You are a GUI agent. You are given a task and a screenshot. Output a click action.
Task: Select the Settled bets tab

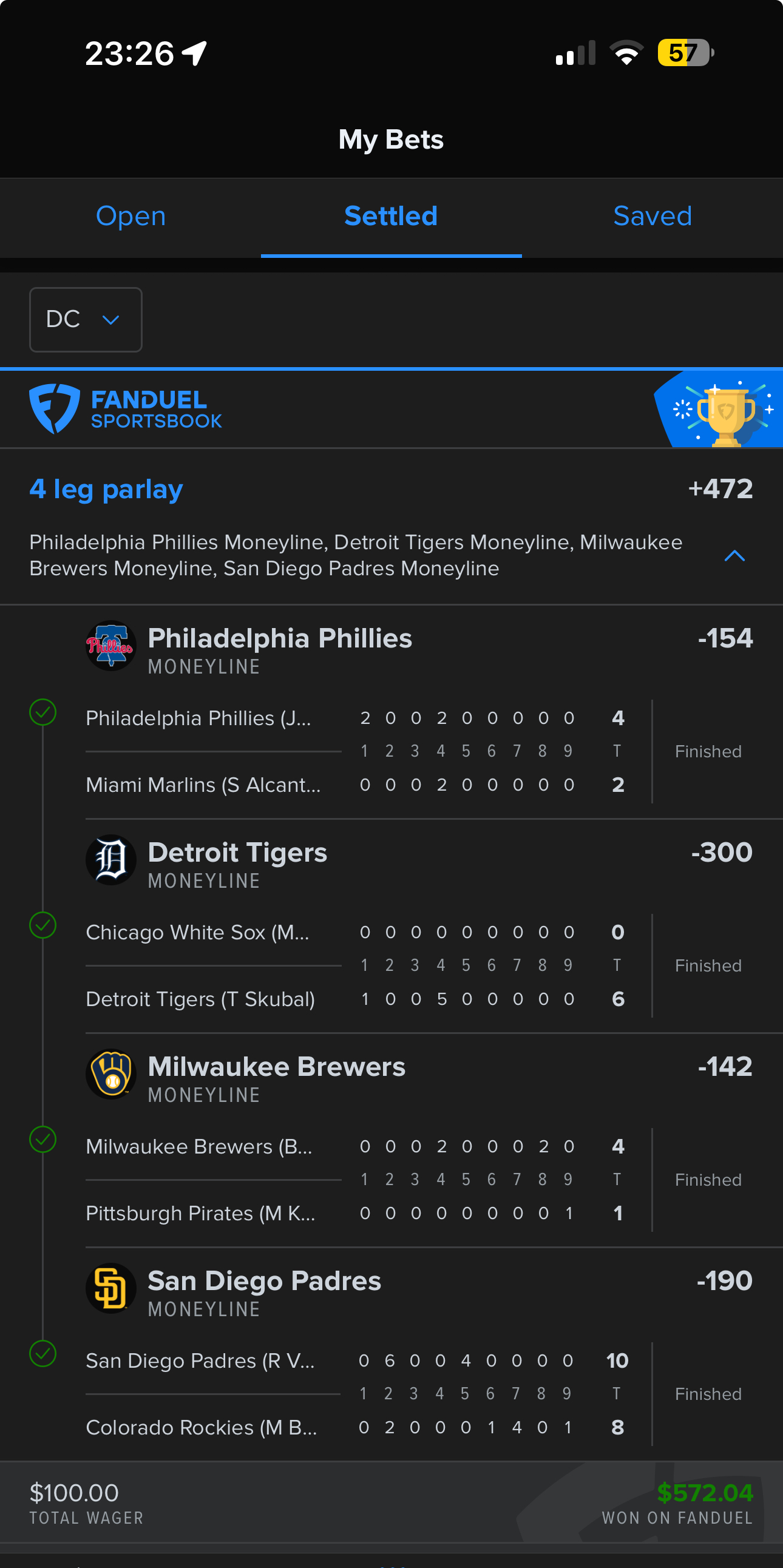pos(391,216)
